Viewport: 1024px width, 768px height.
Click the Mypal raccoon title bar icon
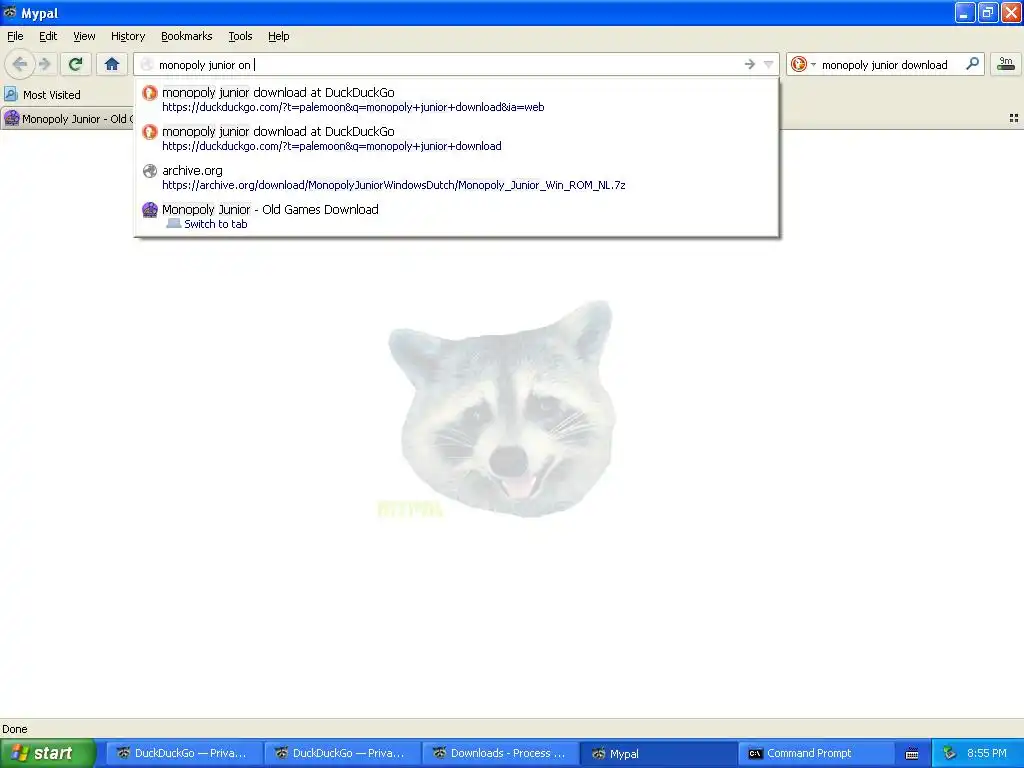tap(10, 12)
